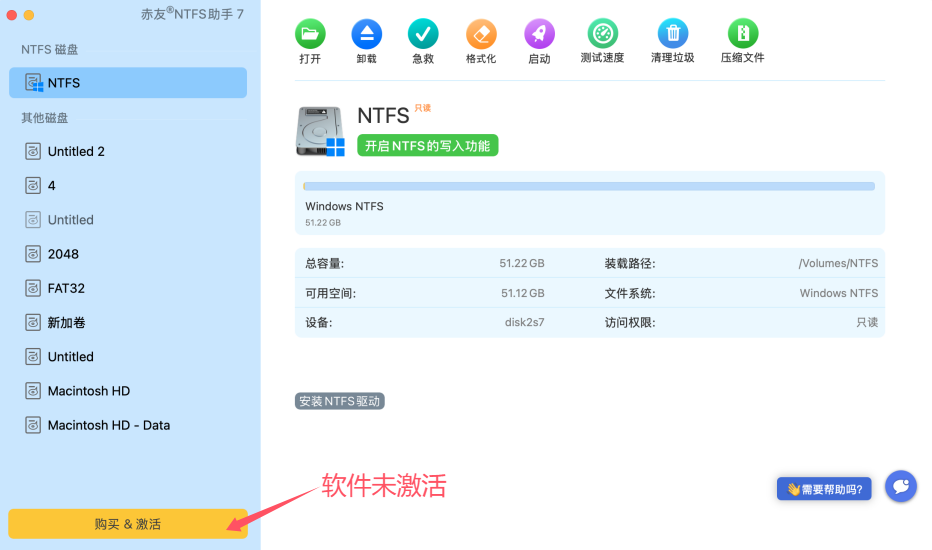This screenshot has width=932, height=550.
Task: Click the 购买 & 激活 yellow button
Action: coord(128,524)
